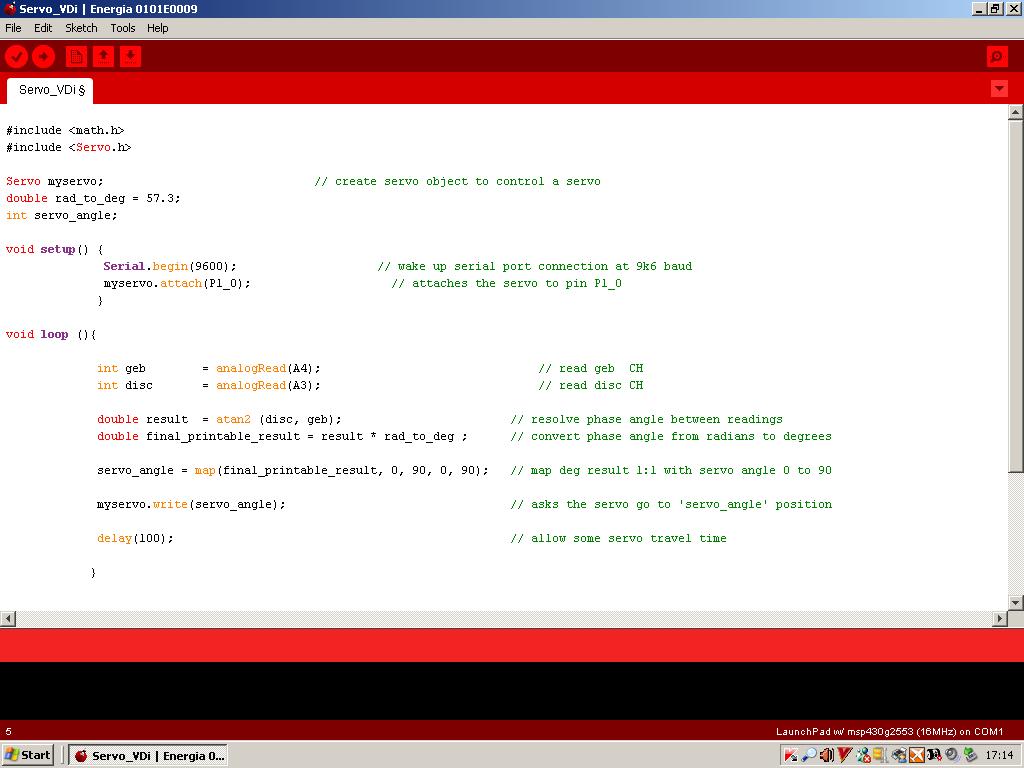This screenshot has height=768, width=1024.
Task: Open the File menu
Action: (13, 28)
